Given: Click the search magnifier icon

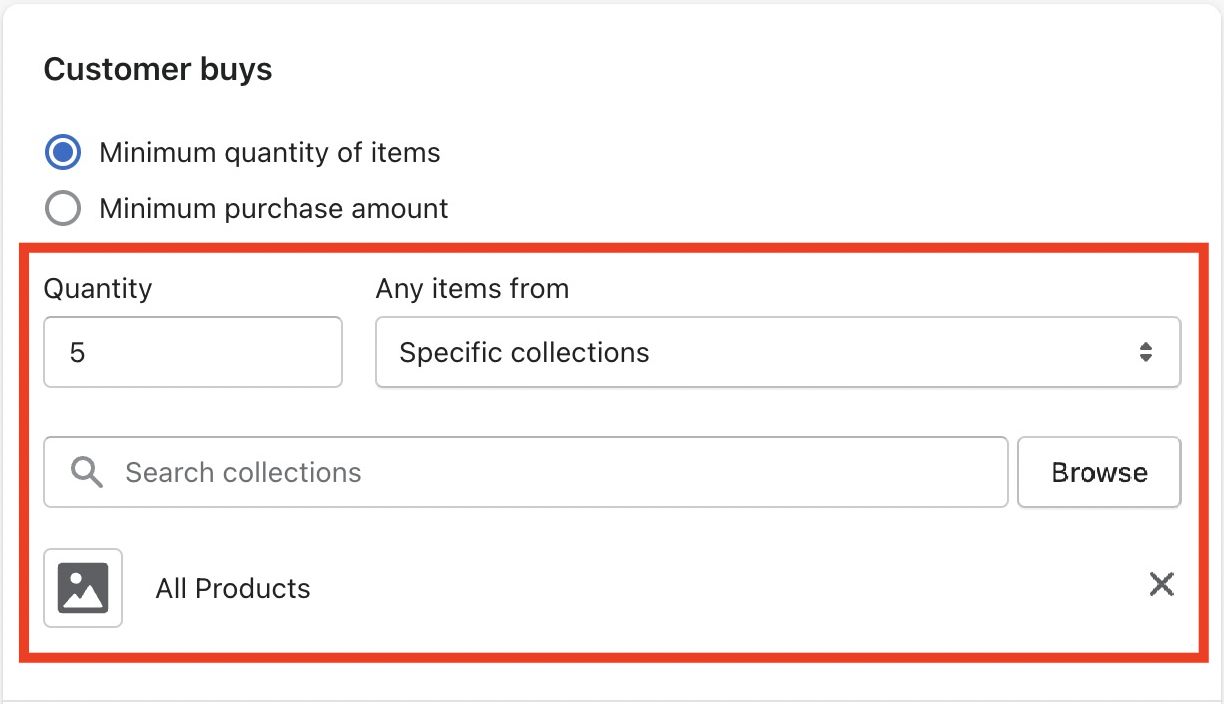Looking at the screenshot, I should tap(88, 472).
